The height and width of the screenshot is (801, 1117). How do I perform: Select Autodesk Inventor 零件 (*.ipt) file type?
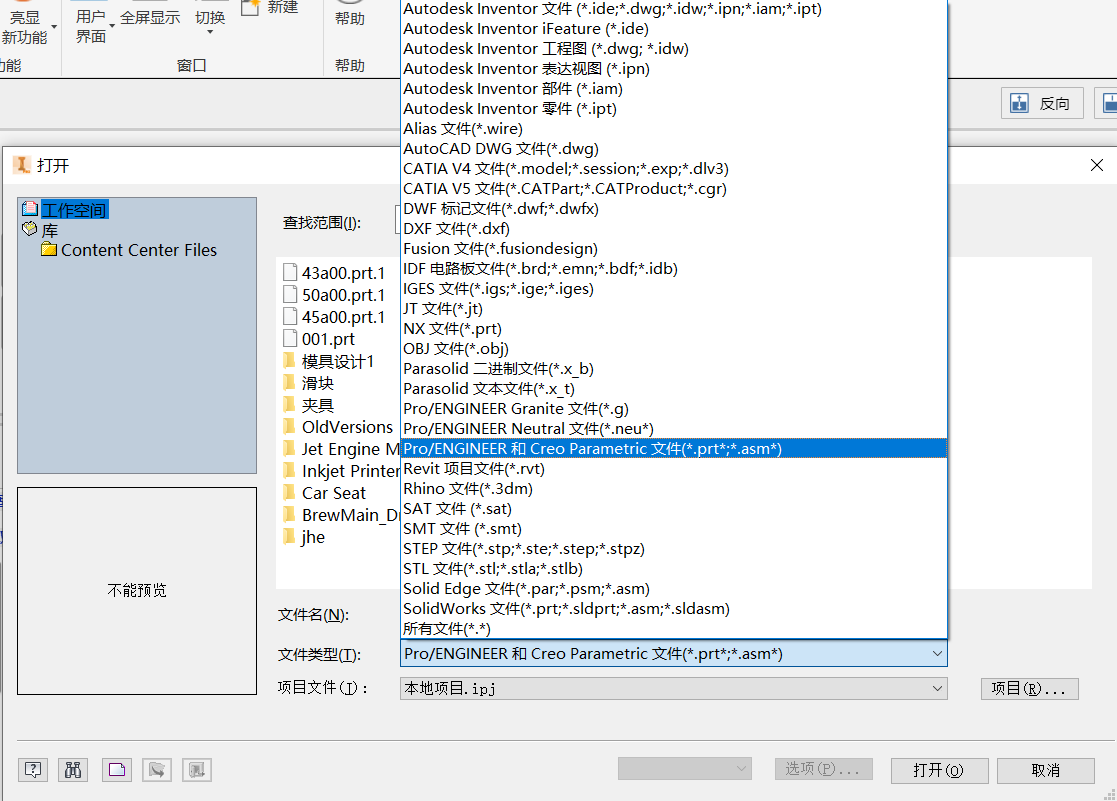coord(674,108)
